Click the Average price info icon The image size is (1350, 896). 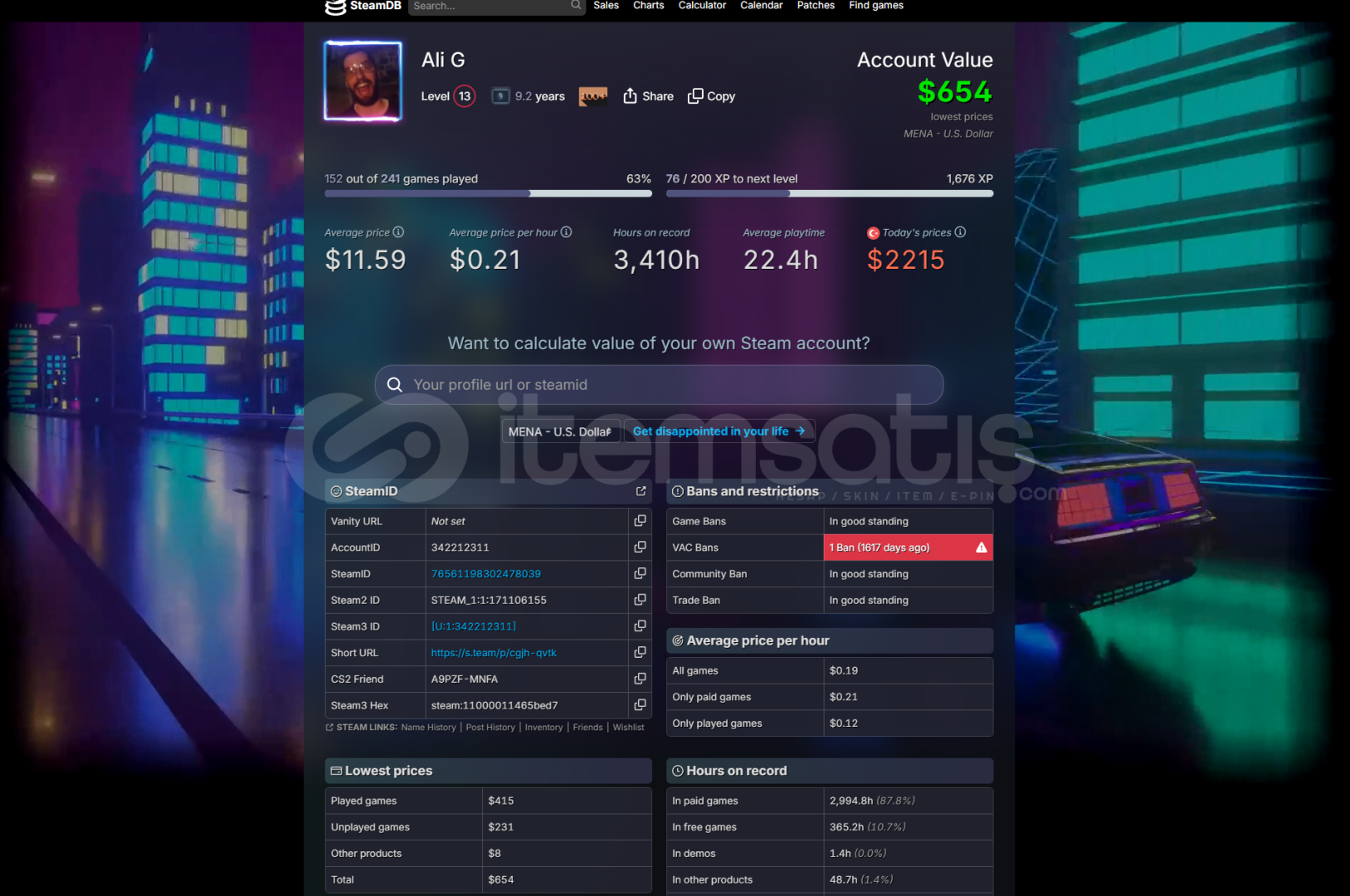click(398, 232)
